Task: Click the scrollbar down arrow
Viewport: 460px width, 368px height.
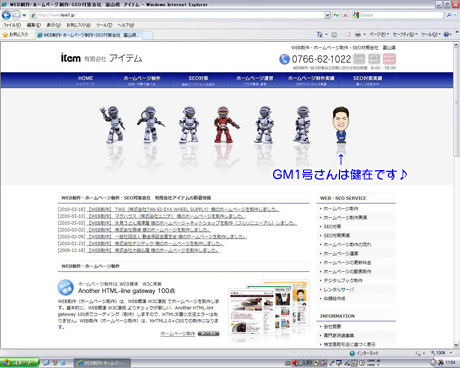Action: point(456,345)
